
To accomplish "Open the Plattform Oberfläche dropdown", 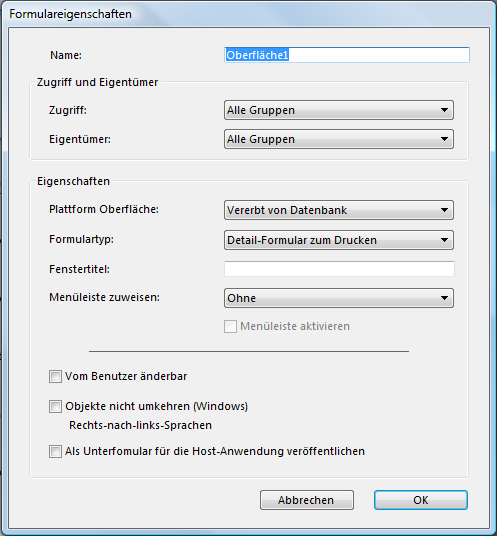I will click(339, 210).
